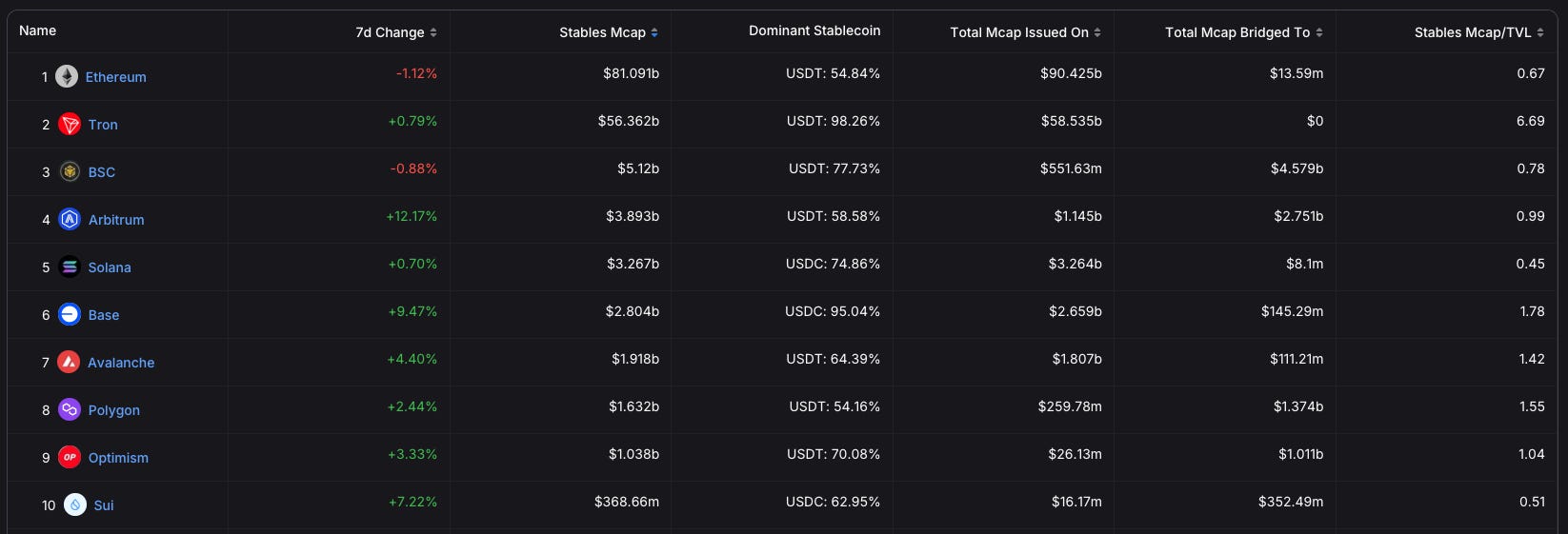Open the Ethereum chain link
Screen dimensions: 1568x534
pos(116,77)
